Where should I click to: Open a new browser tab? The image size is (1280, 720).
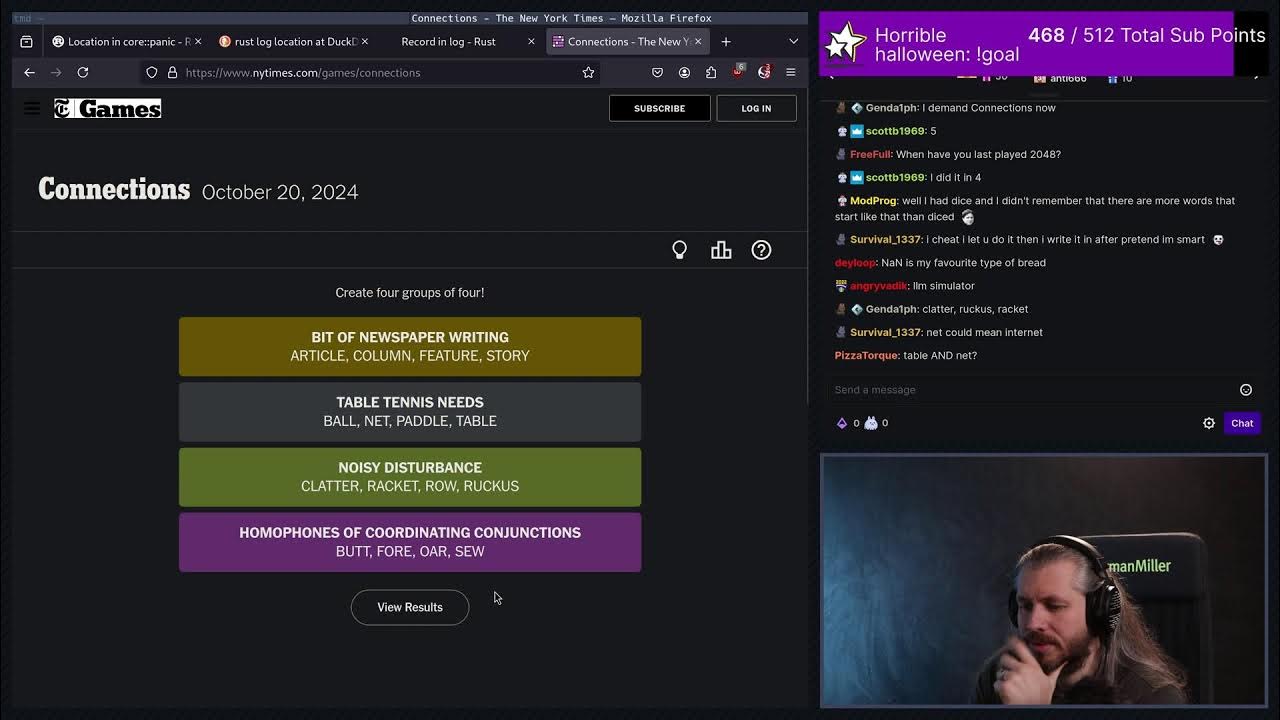(x=726, y=41)
